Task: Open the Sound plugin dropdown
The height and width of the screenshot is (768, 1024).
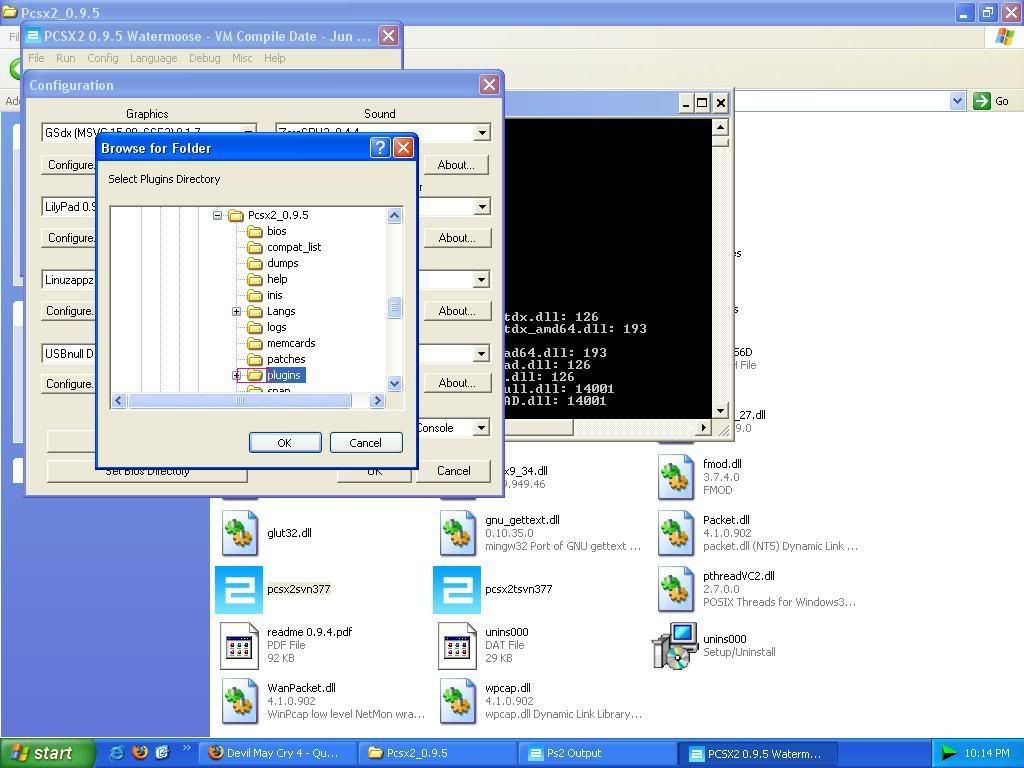Action: pyautogui.click(x=482, y=133)
